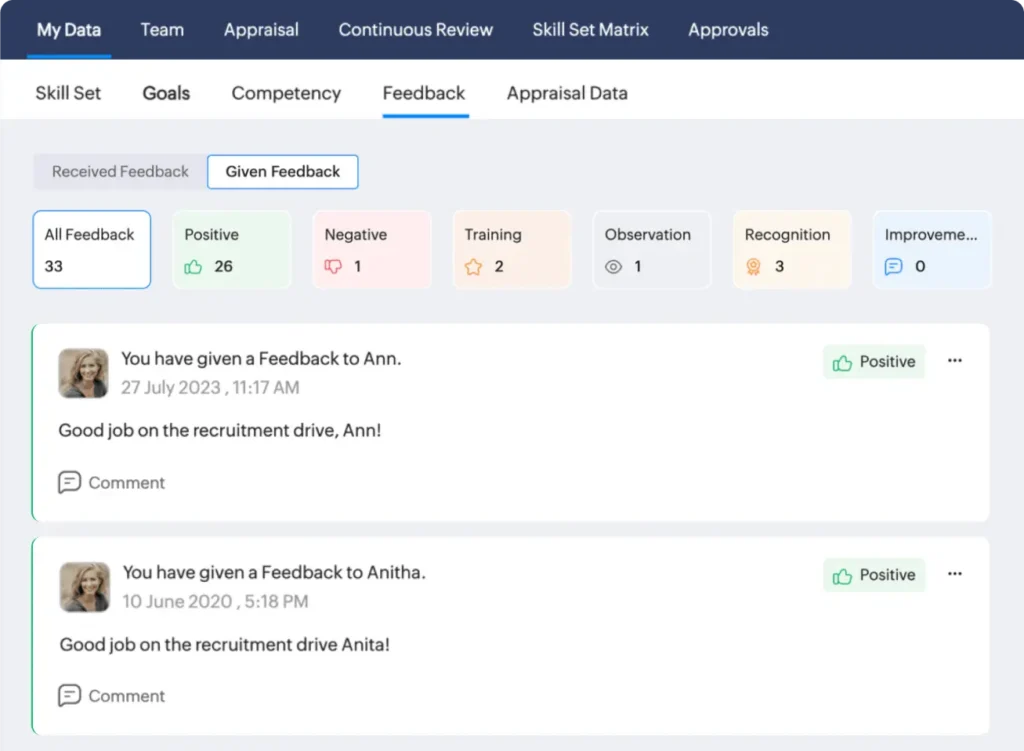Switch to the Team tab
1024x751 pixels.
coord(162,30)
